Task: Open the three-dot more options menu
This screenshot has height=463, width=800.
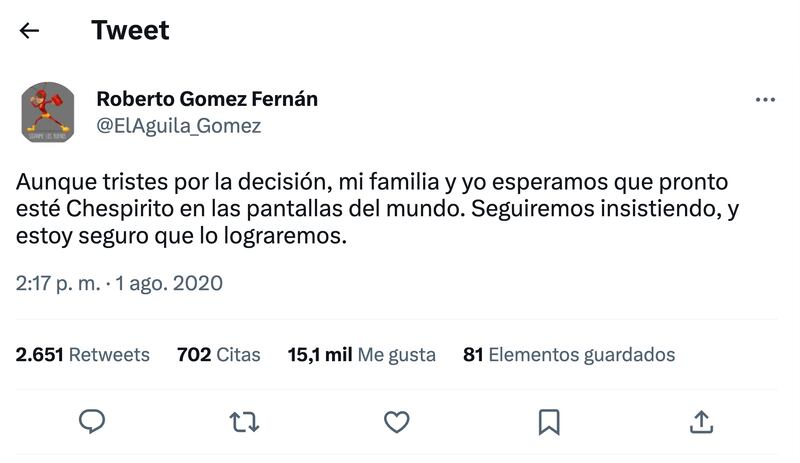Action: coord(765,100)
